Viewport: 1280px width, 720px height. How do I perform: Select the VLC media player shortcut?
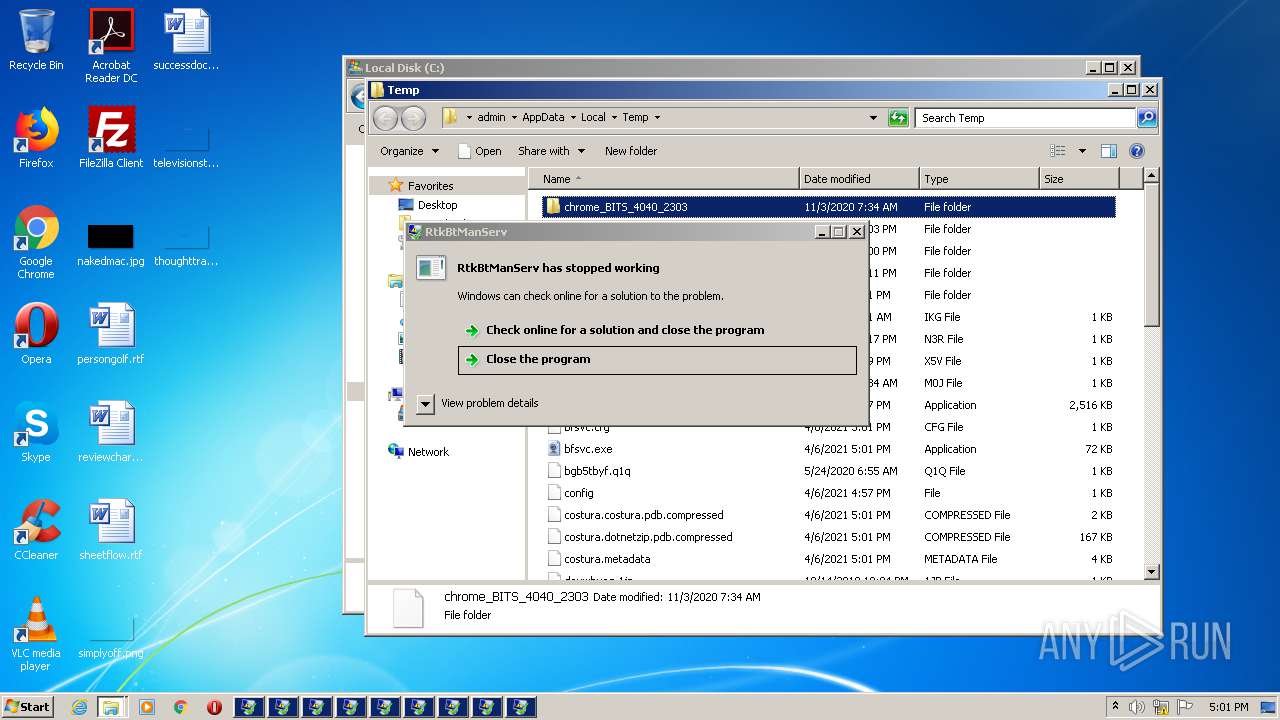click(x=36, y=634)
